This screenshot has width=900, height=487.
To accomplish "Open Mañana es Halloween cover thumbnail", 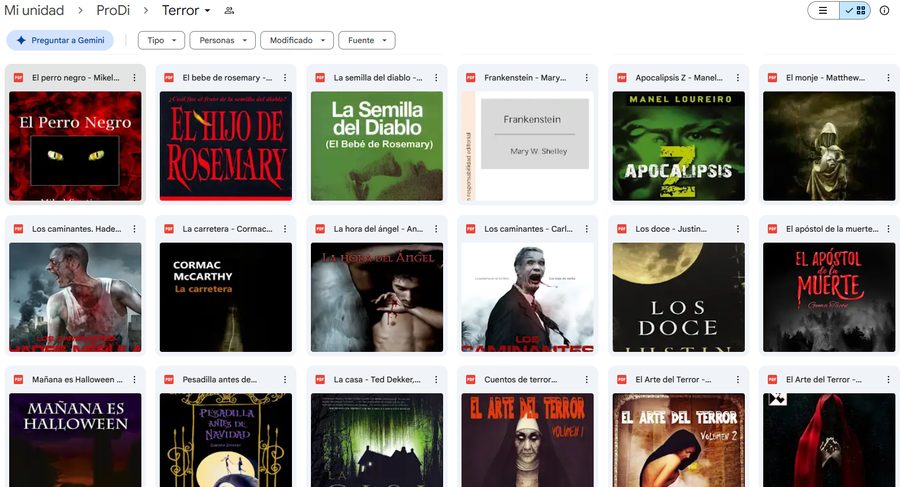I will 75,440.
